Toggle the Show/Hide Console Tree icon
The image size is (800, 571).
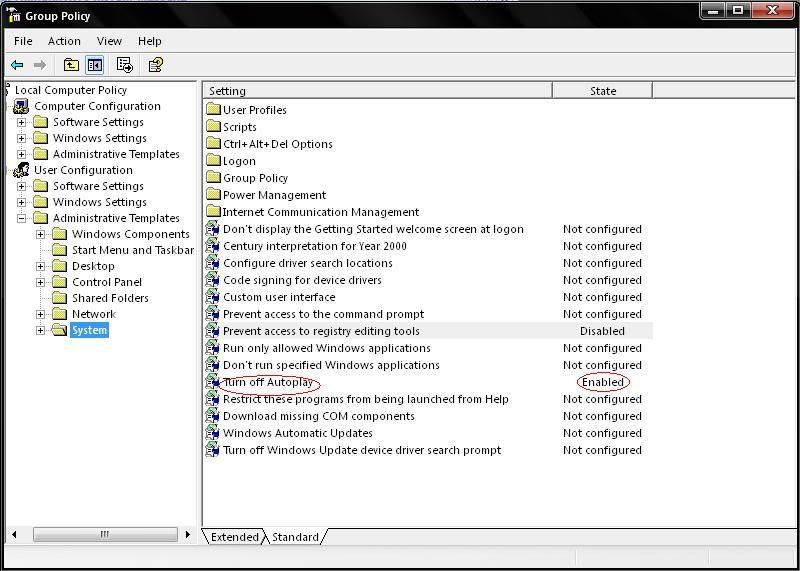[x=95, y=65]
